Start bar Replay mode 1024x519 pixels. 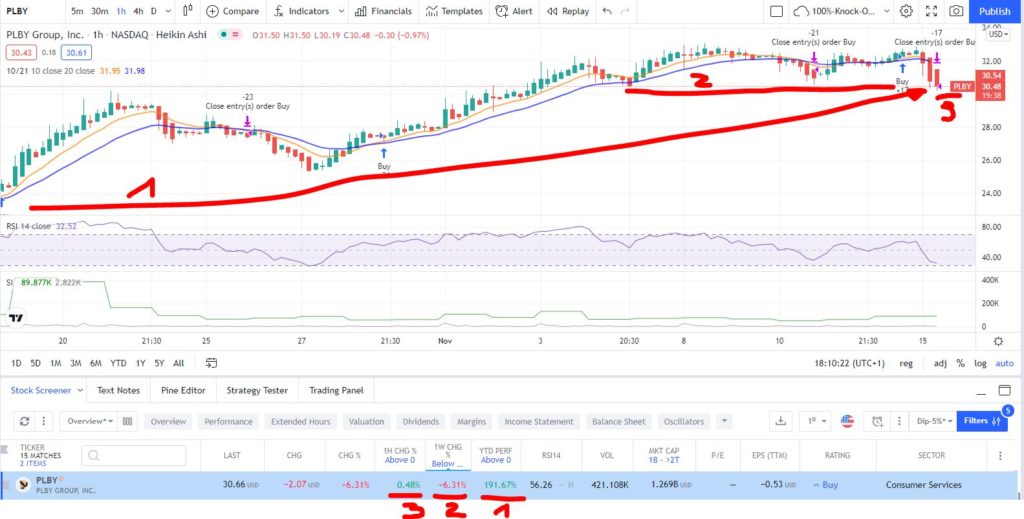(x=568, y=11)
